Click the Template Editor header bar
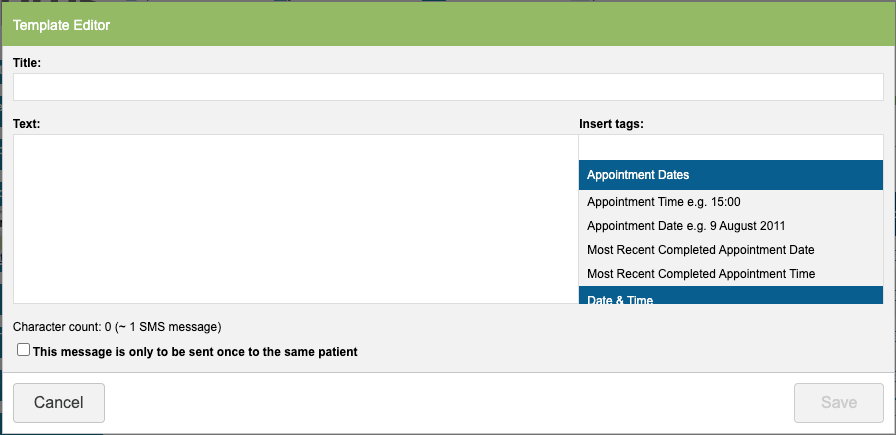 [x=448, y=24]
